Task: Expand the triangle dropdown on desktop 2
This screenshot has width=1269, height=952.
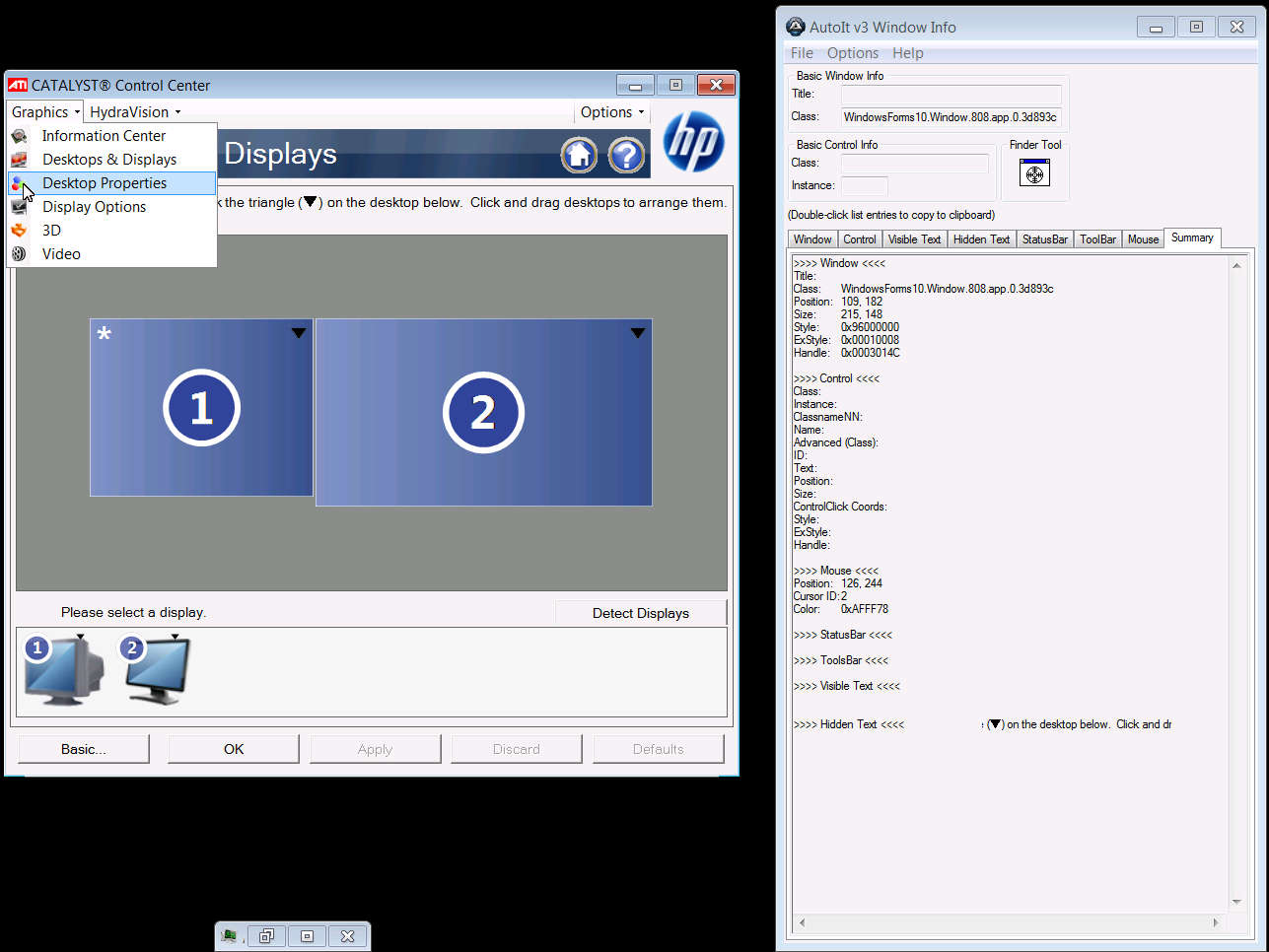Action: 638,333
